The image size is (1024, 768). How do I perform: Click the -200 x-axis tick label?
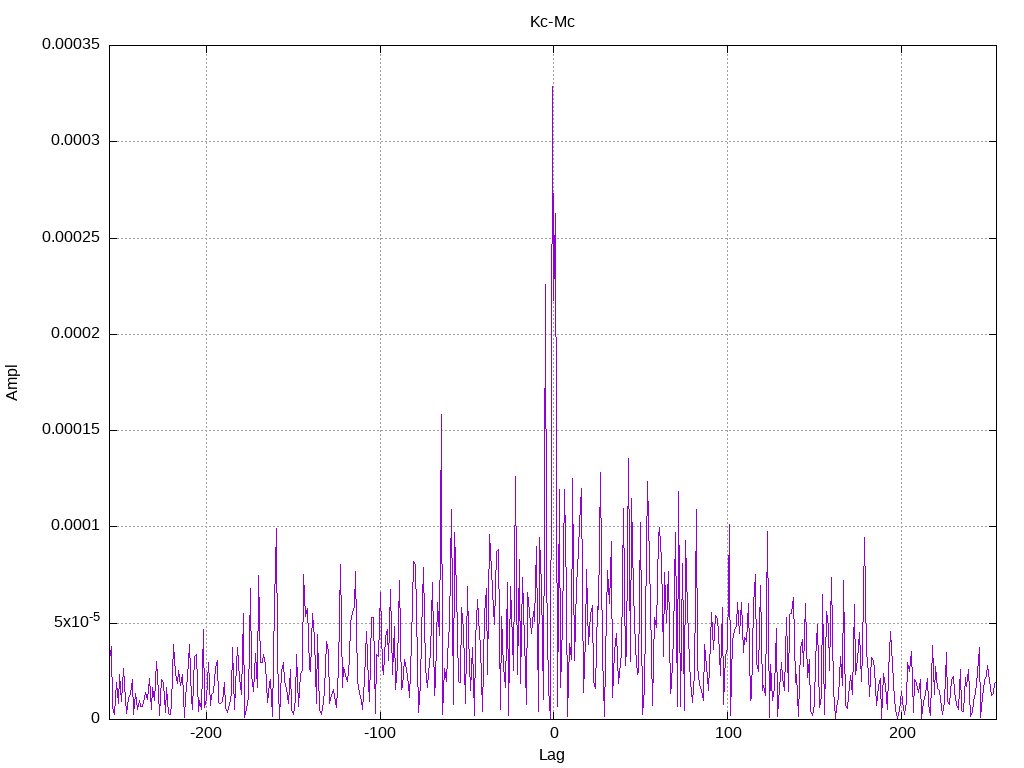[x=206, y=733]
